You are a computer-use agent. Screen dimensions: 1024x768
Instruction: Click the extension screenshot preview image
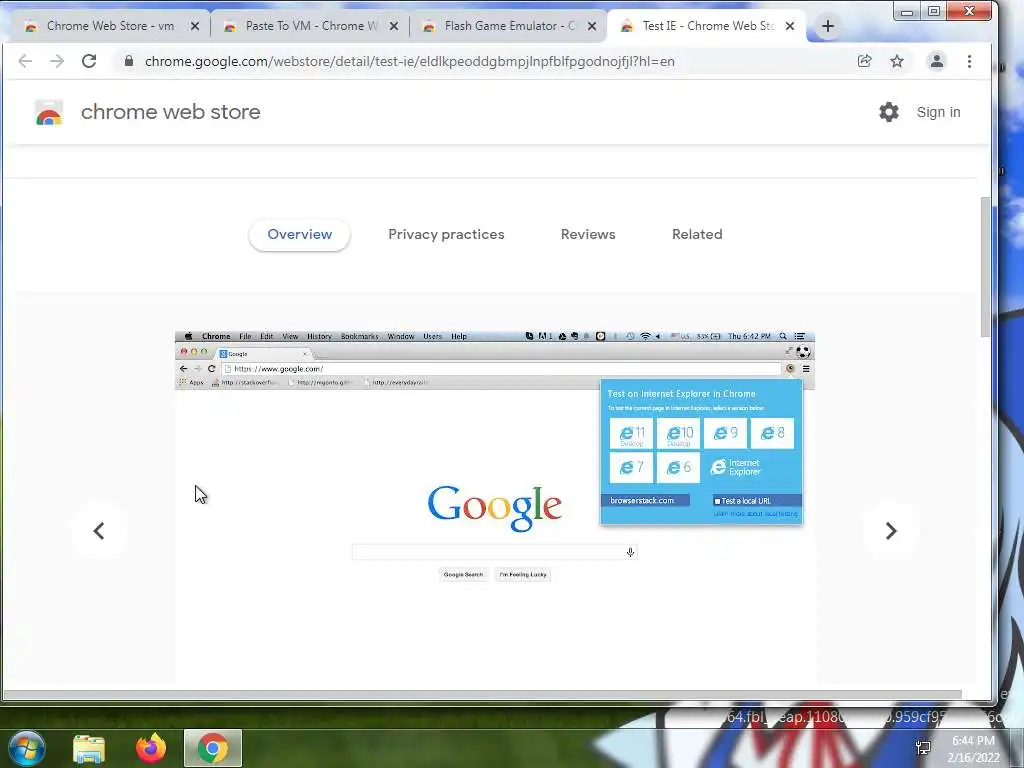point(495,507)
